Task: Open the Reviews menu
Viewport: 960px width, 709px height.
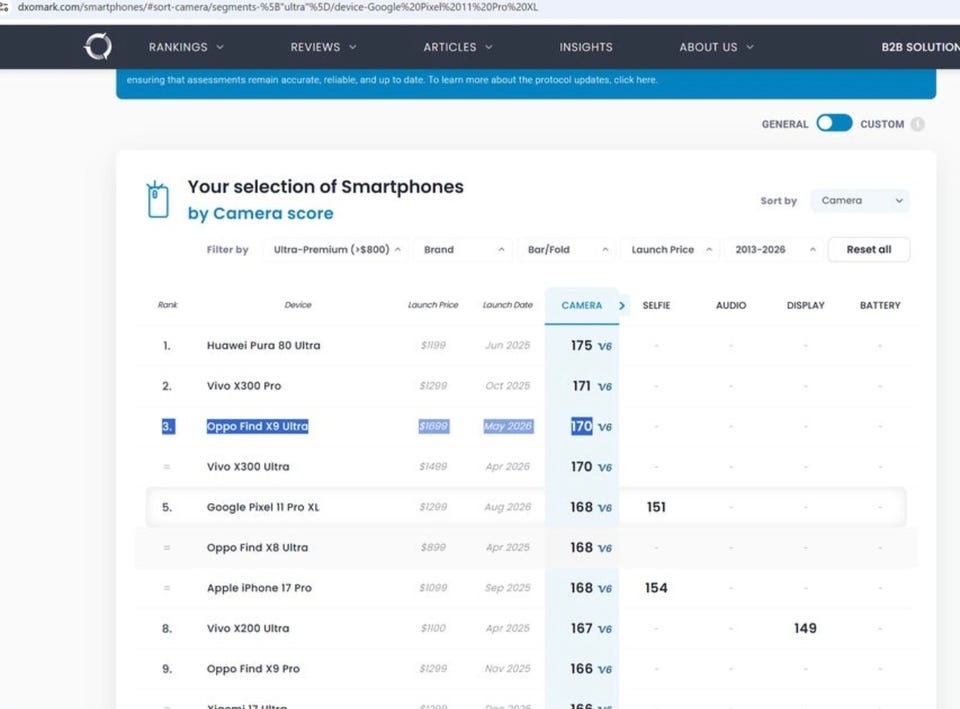Action: pos(323,47)
